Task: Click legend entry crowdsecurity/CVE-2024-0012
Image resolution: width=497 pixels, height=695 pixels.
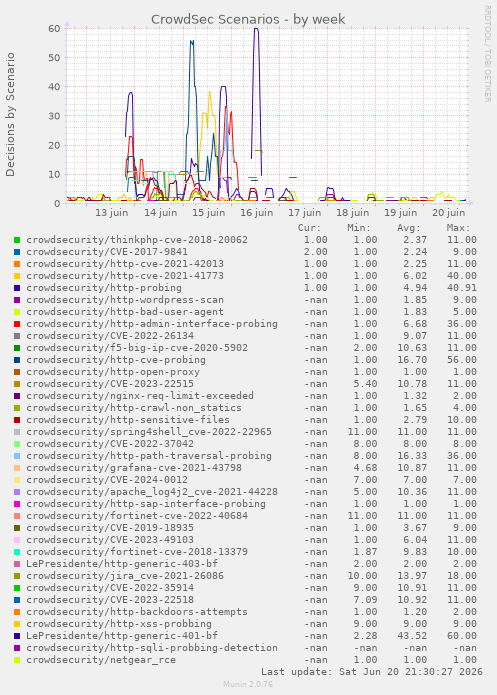Action: click(x=107, y=480)
